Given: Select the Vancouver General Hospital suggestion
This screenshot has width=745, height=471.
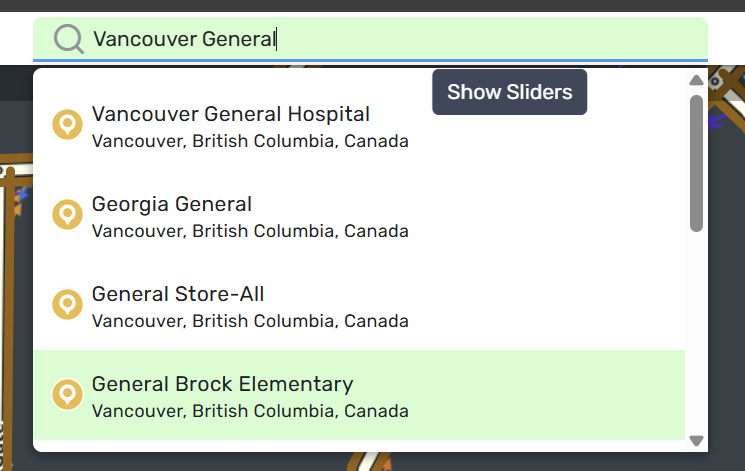Looking at the screenshot, I should click(x=231, y=115).
